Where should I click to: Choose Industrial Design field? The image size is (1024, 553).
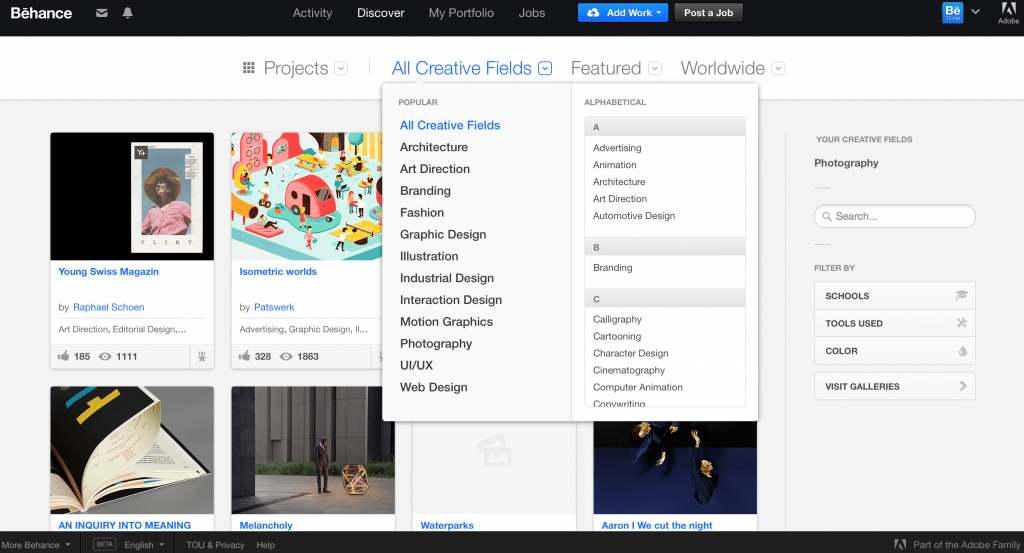pyautogui.click(x=447, y=277)
